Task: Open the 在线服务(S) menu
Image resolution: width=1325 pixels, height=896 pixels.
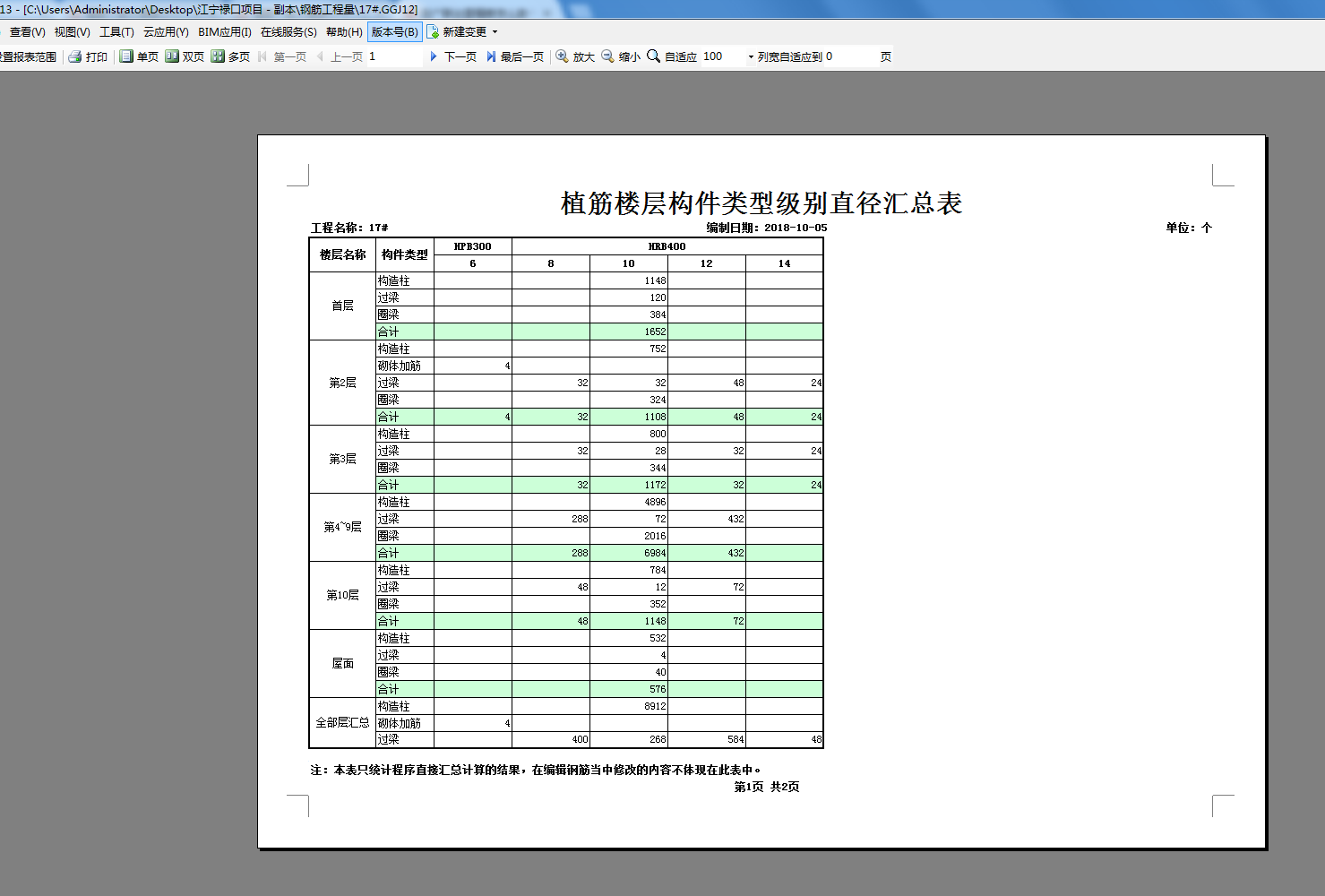Action: tap(288, 32)
